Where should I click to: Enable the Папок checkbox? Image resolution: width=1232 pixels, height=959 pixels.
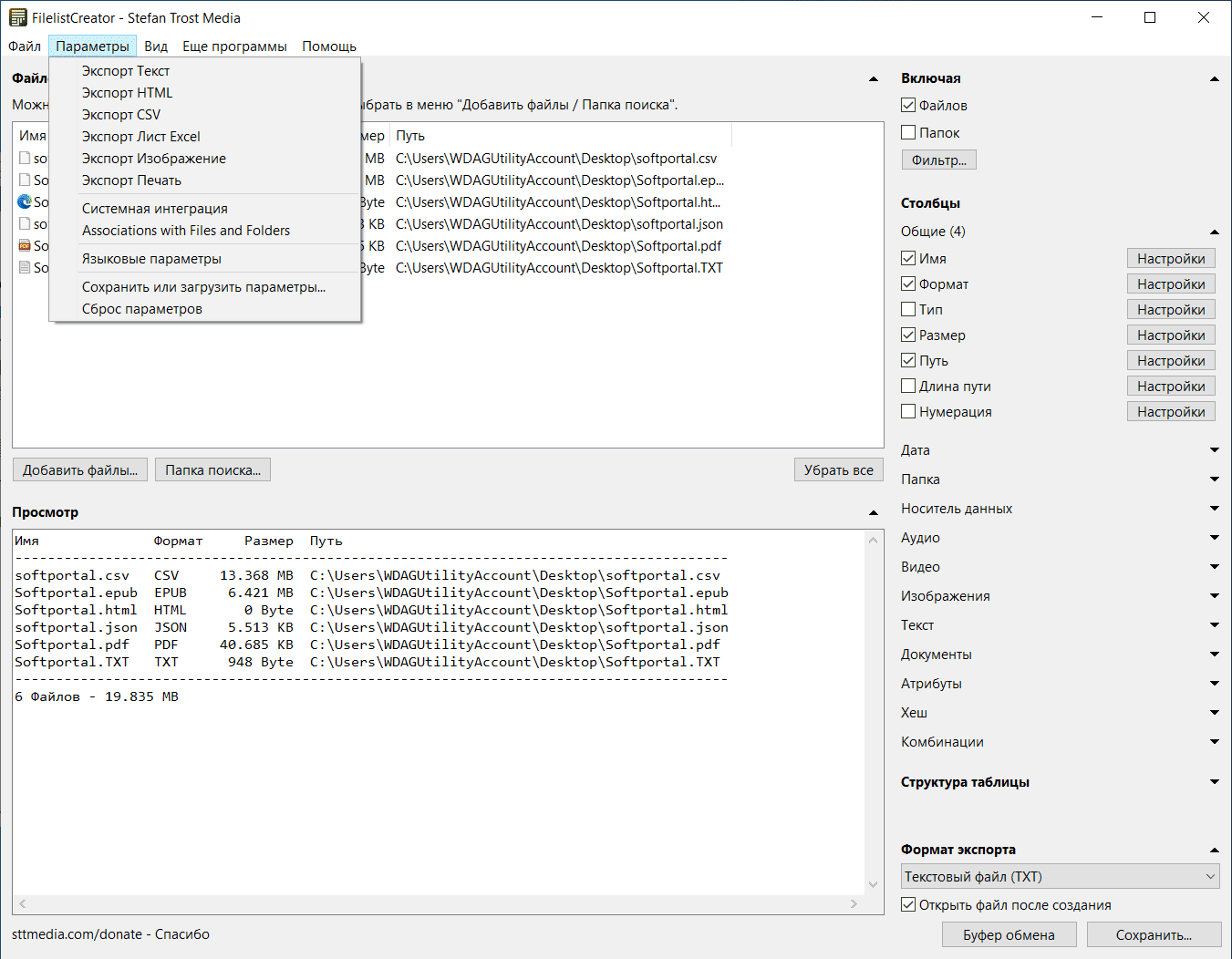908,132
